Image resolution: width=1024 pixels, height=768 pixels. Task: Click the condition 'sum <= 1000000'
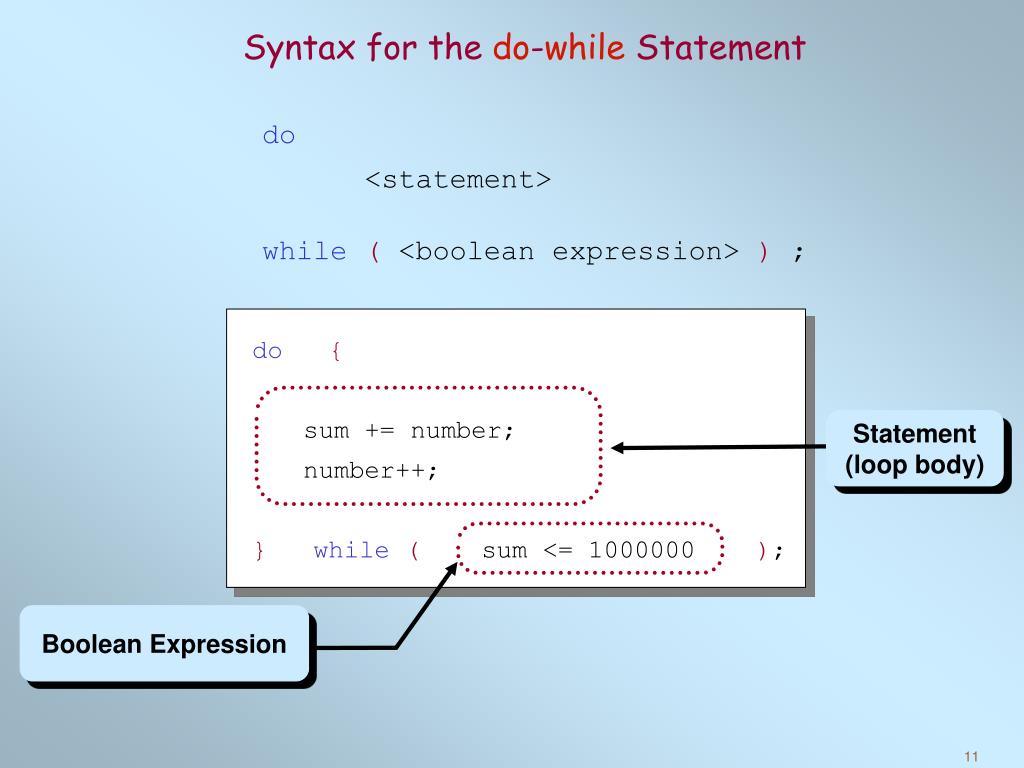588,550
